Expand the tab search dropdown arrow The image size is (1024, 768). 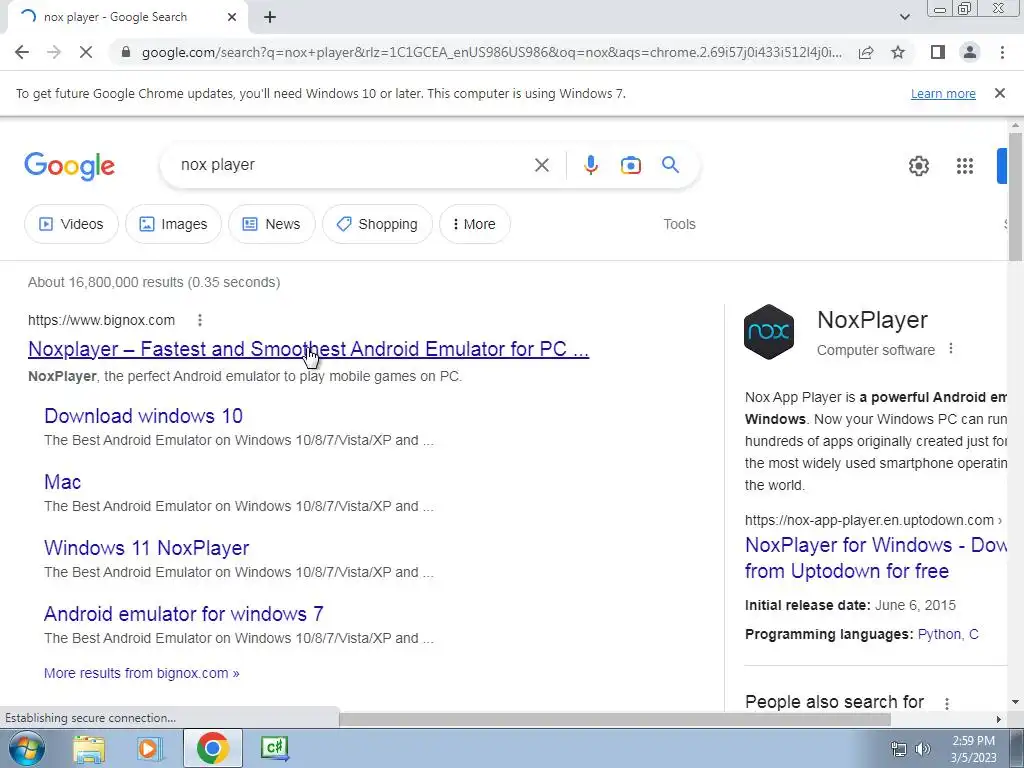(x=904, y=17)
